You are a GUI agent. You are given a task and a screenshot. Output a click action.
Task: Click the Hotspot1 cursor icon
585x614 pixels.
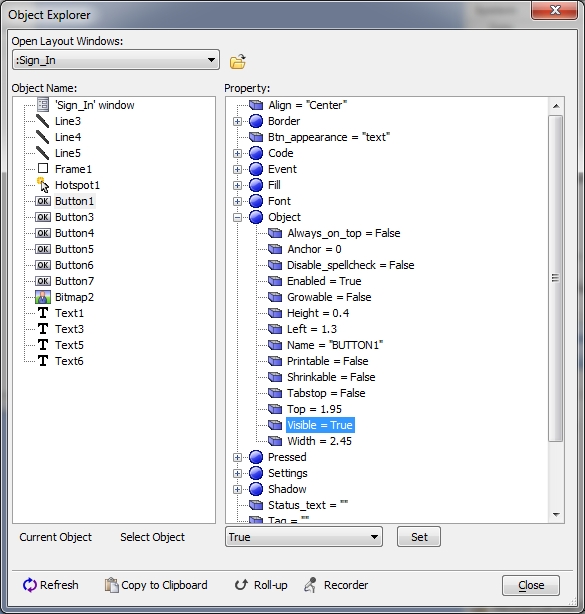click(x=43, y=185)
